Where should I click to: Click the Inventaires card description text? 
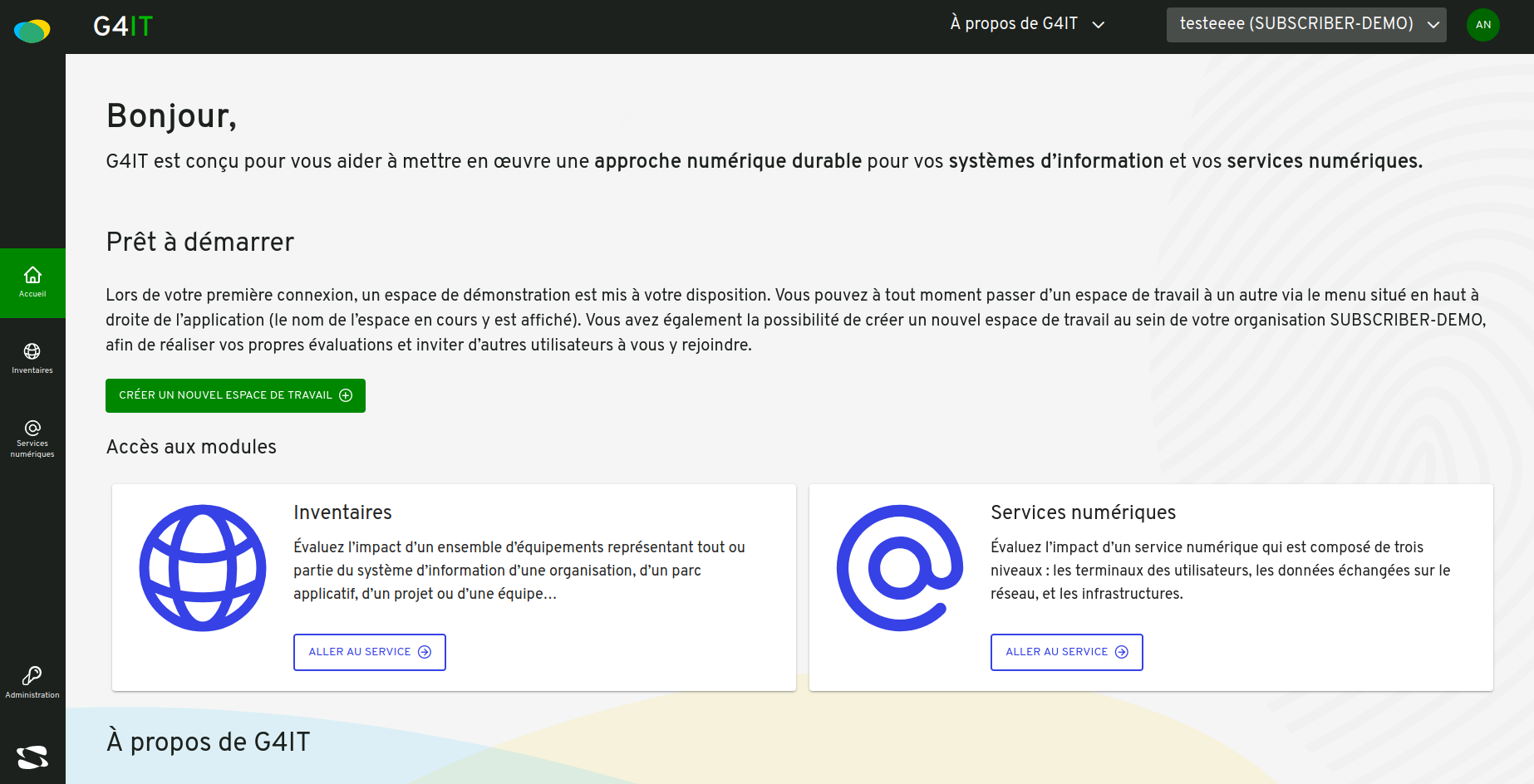click(519, 571)
